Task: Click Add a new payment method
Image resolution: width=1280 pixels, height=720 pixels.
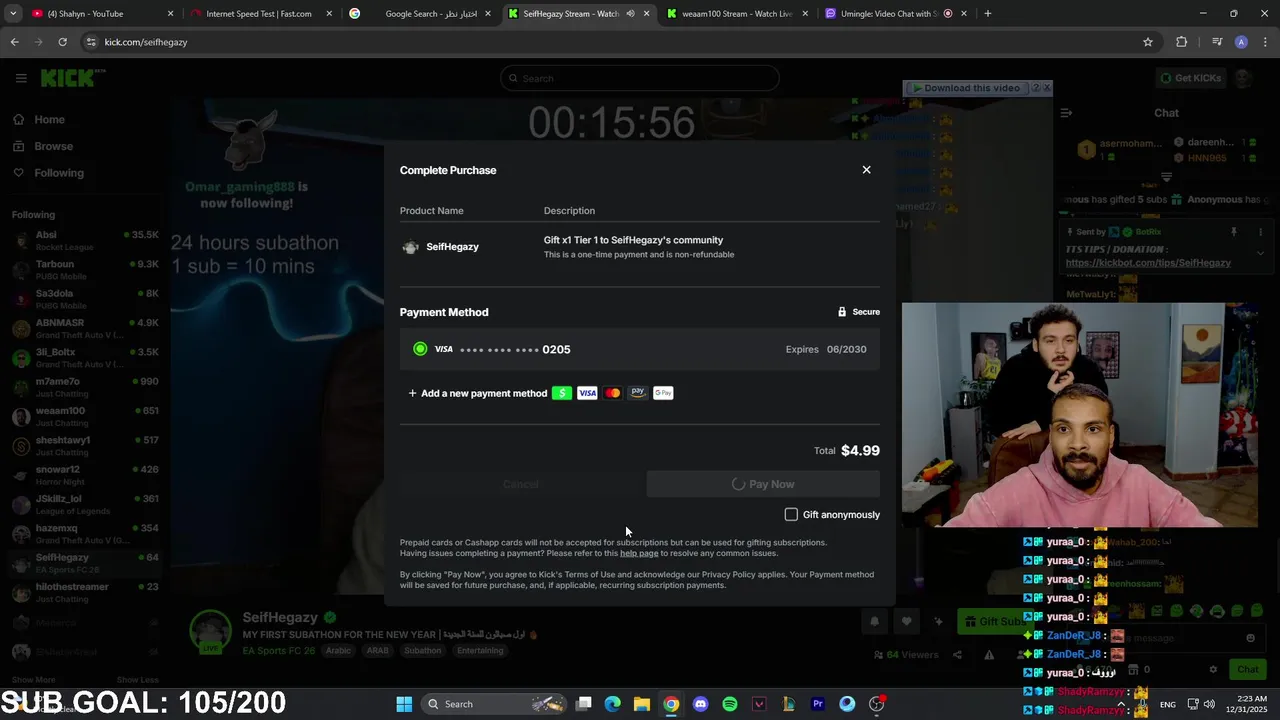Action: pos(477,393)
